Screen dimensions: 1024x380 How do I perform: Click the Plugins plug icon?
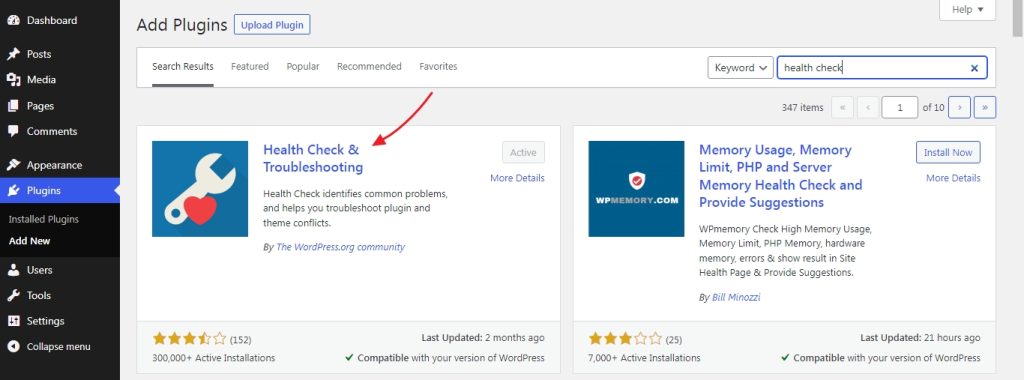[x=14, y=191]
